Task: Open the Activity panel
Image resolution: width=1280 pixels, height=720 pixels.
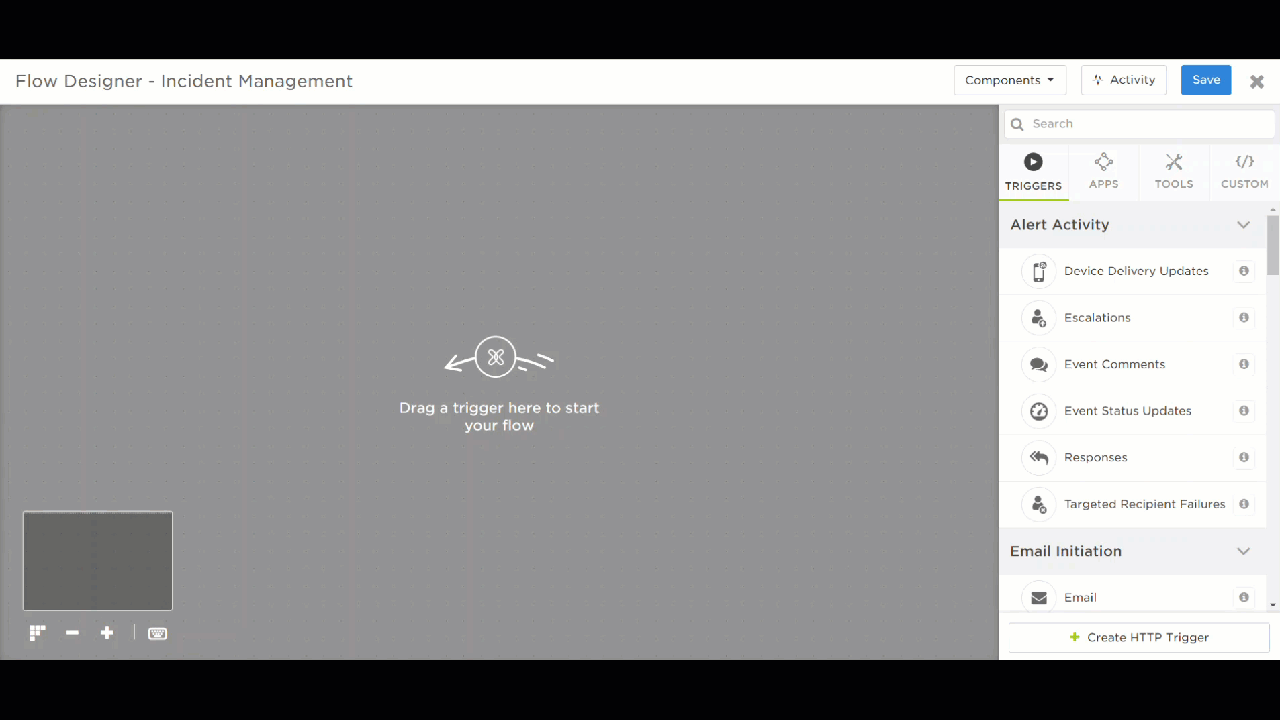Action: 1124,80
